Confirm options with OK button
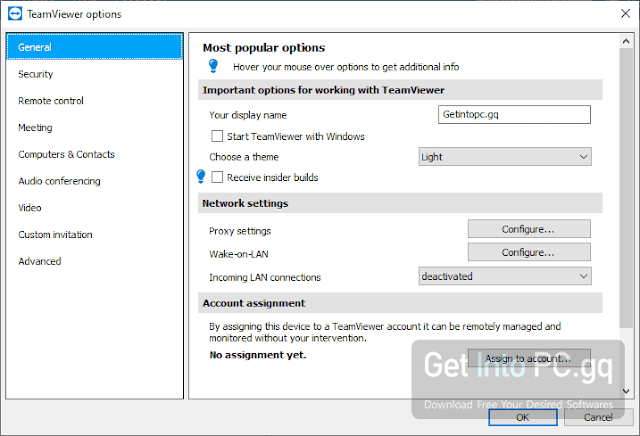The width and height of the screenshot is (640, 436). 523,417
